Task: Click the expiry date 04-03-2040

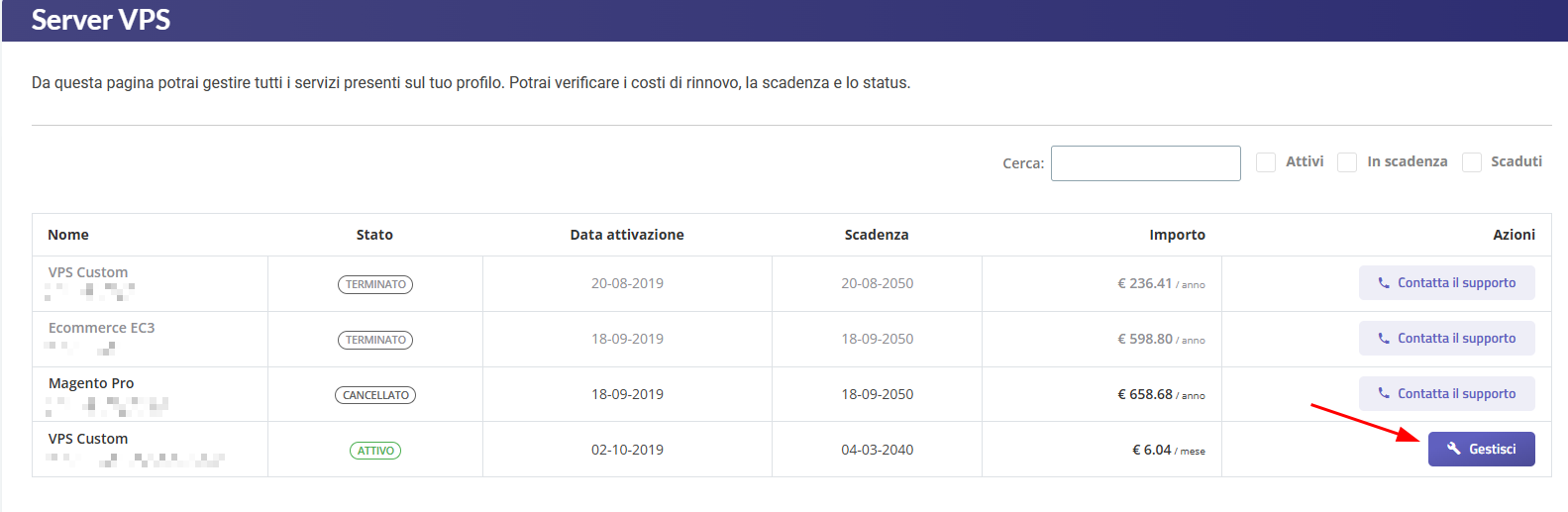Action: coord(877,450)
